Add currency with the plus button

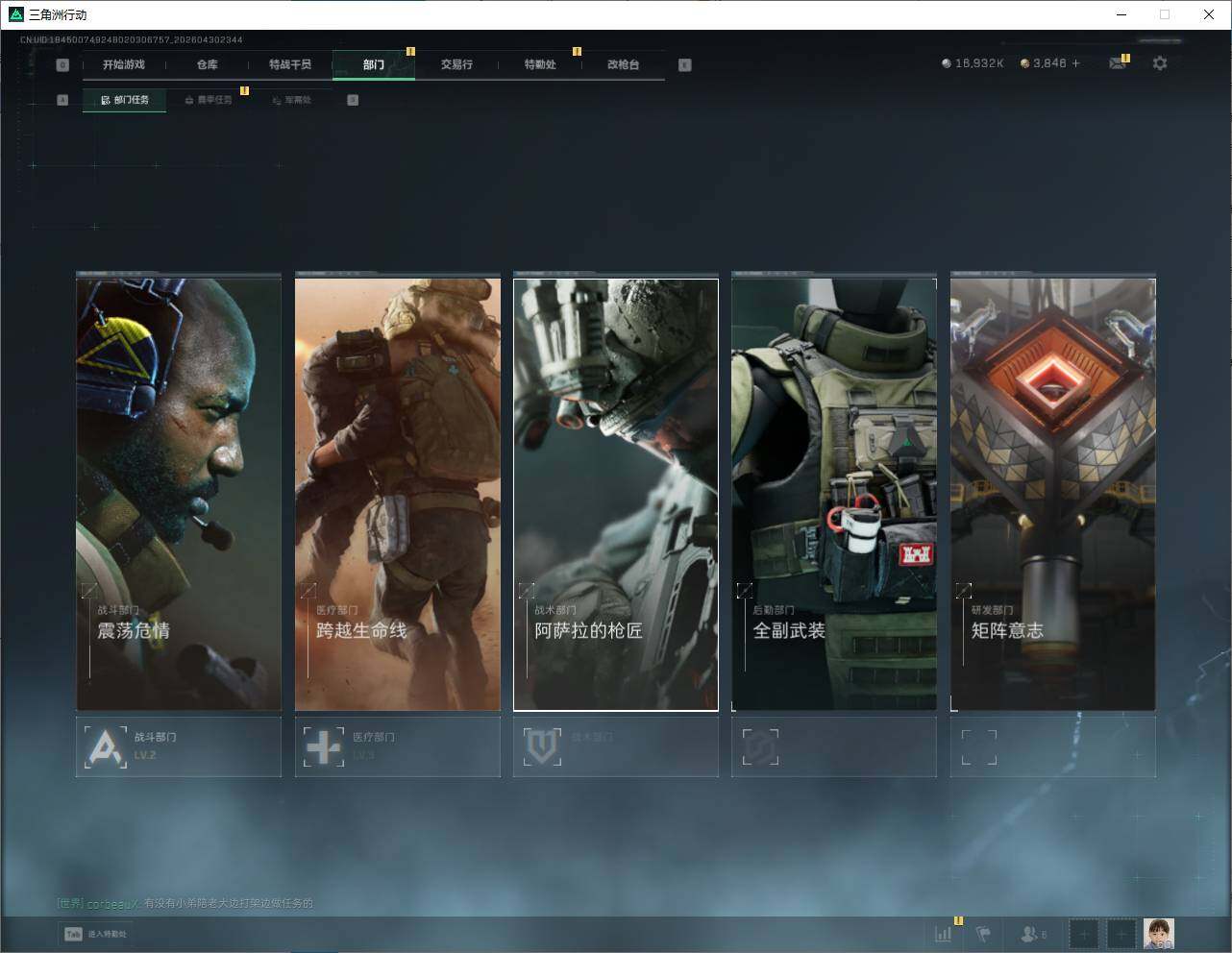(x=1075, y=63)
